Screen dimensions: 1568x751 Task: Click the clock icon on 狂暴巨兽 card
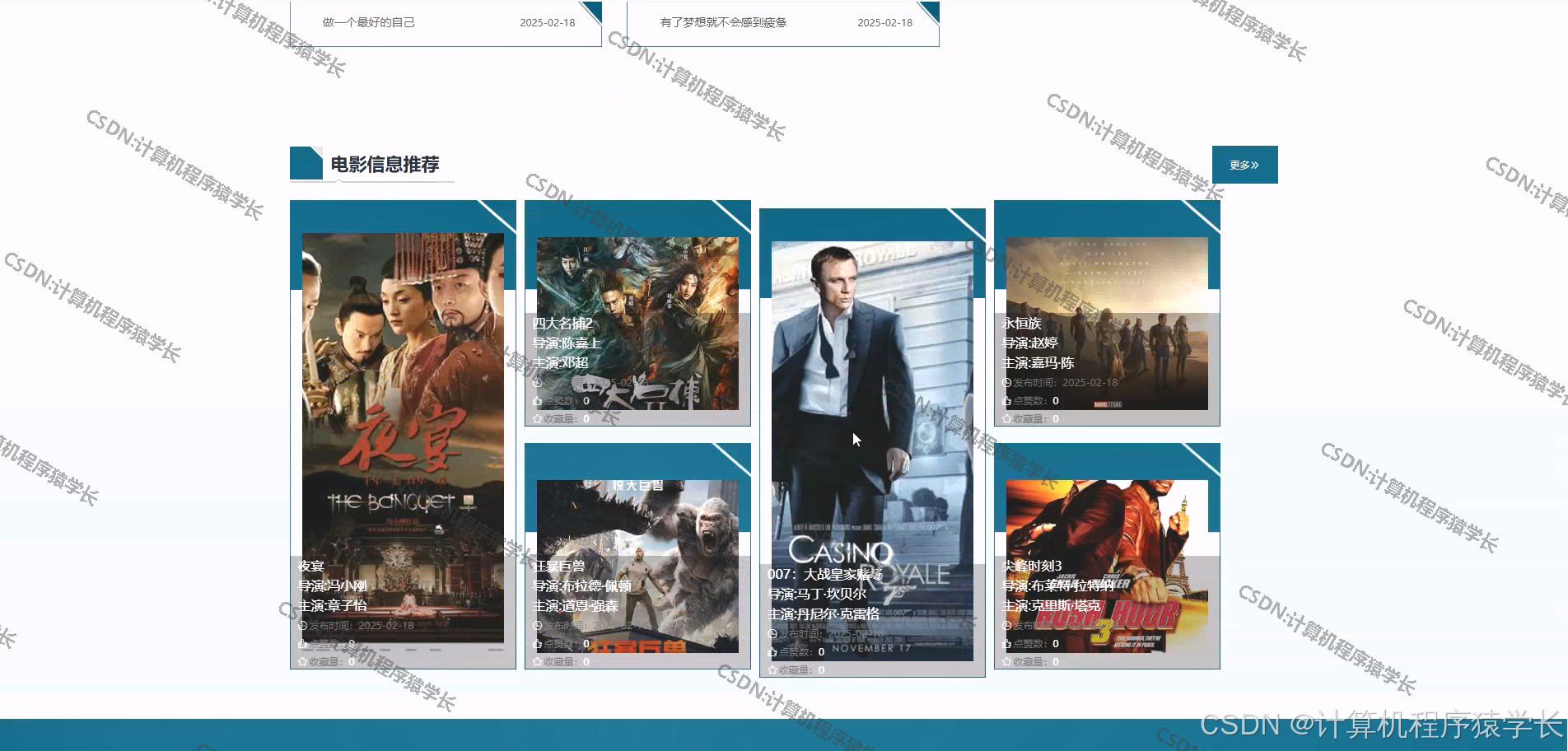(x=537, y=626)
